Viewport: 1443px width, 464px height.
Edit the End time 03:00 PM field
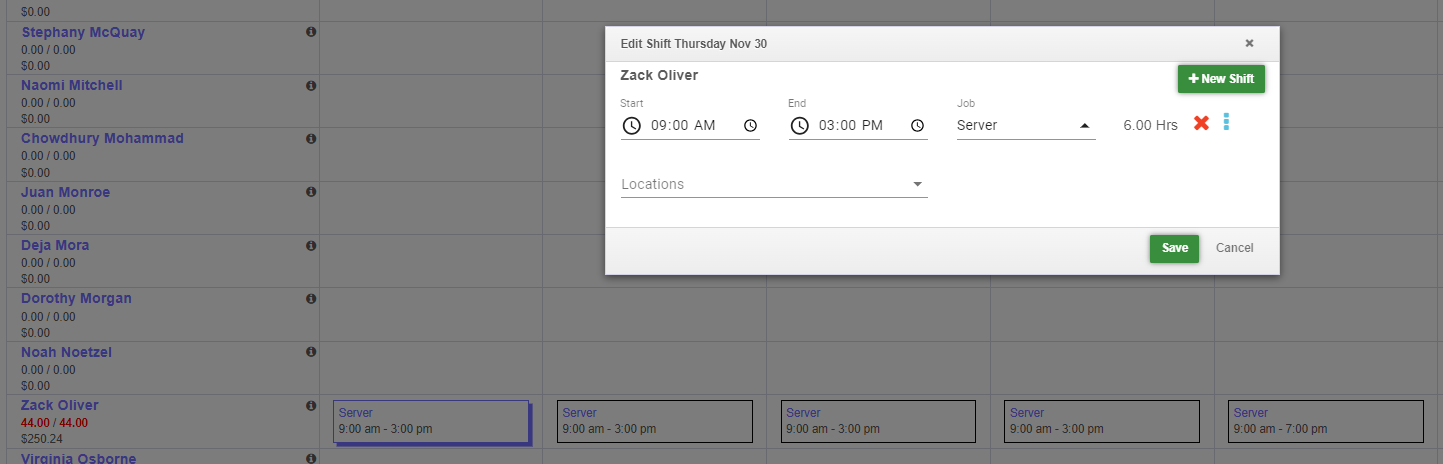pyautogui.click(x=858, y=126)
